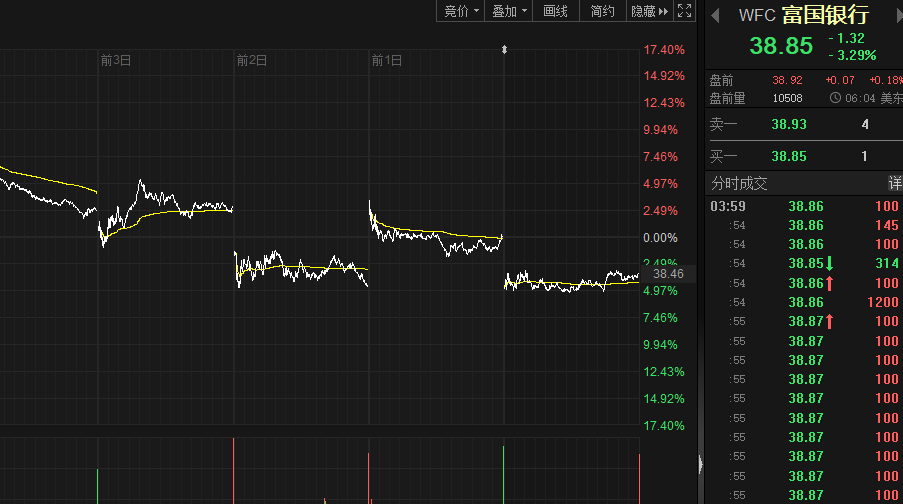Click the red up arrow on 314 row

829,283
